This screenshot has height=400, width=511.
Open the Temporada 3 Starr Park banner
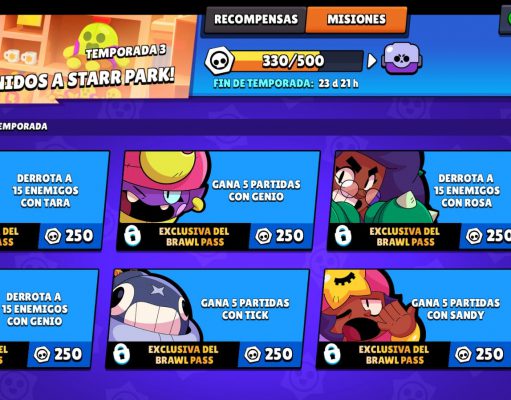click(95, 57)
